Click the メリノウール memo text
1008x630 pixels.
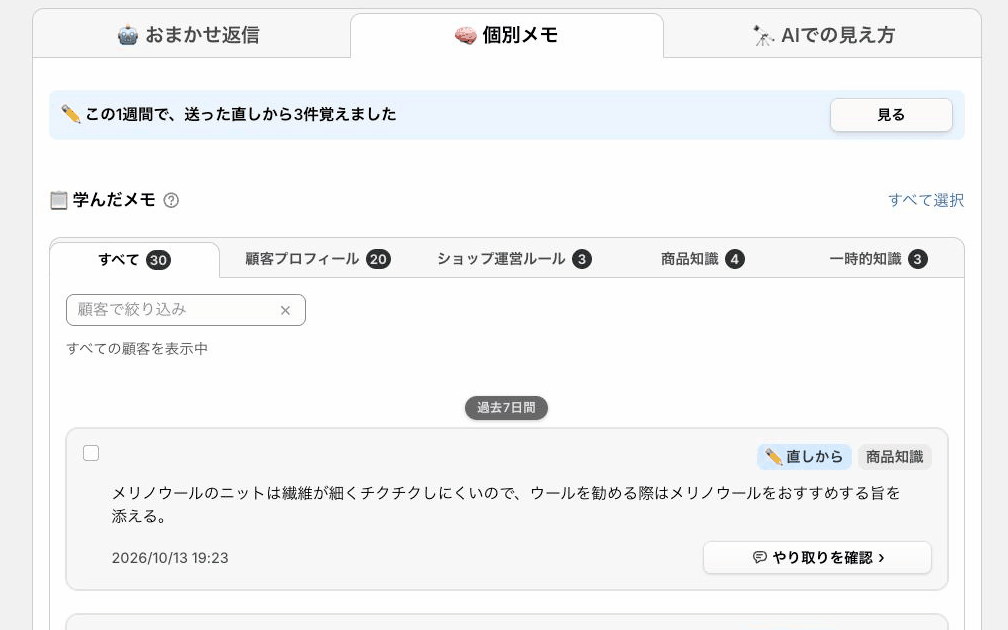(505, 505)
